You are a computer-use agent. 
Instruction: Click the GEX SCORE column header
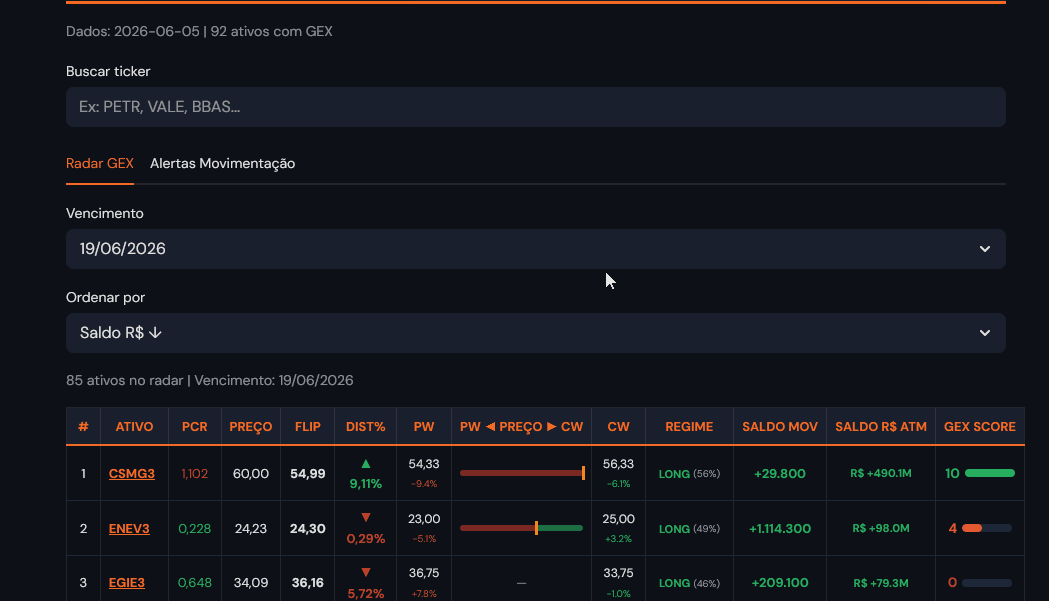(x=980, y=426)
